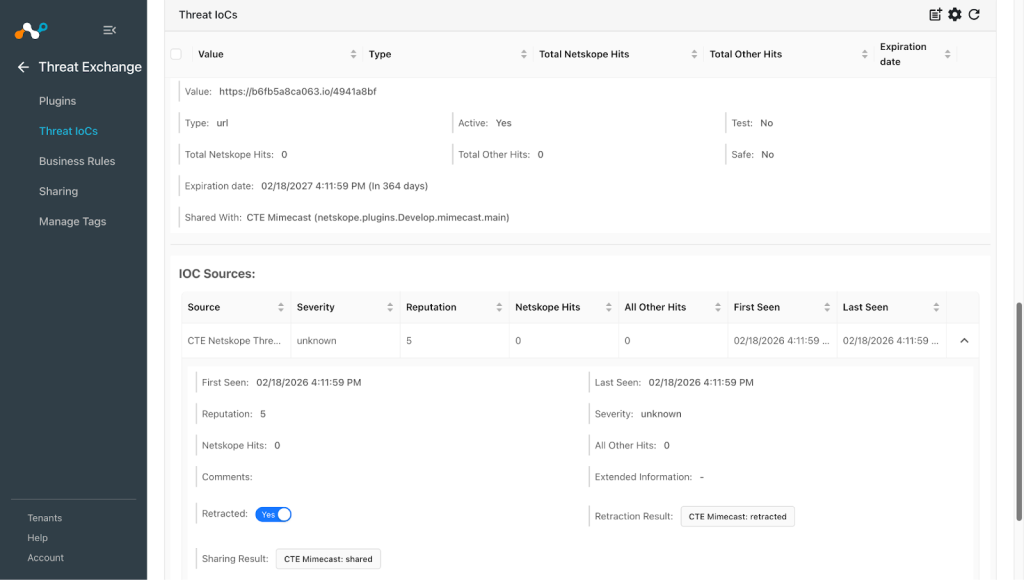Click the CTE Mimecast: retracted tag

[737, 517]
